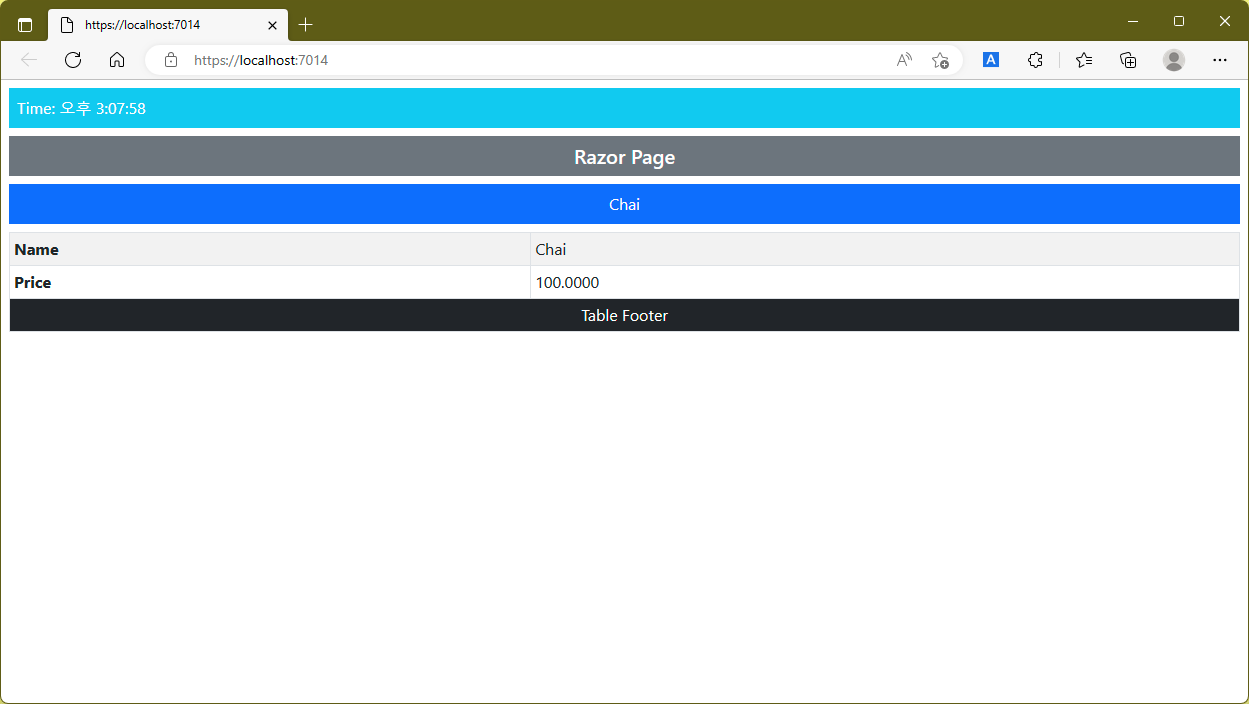This screenshot has height=704, width=1249.
Task: Click the disabled Back arrow icon
Action: click(29, 60)
